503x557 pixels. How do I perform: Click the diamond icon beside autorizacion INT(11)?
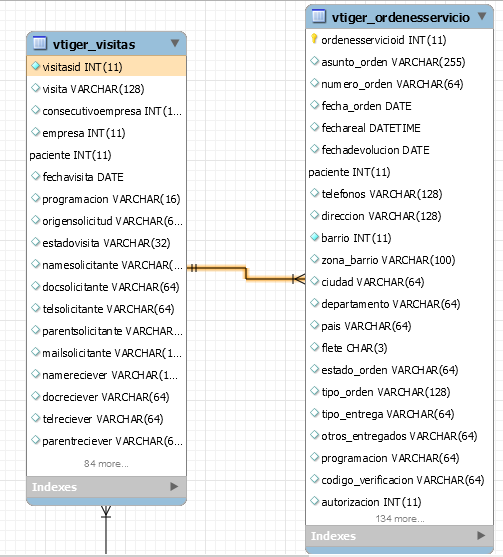point(314,501)
